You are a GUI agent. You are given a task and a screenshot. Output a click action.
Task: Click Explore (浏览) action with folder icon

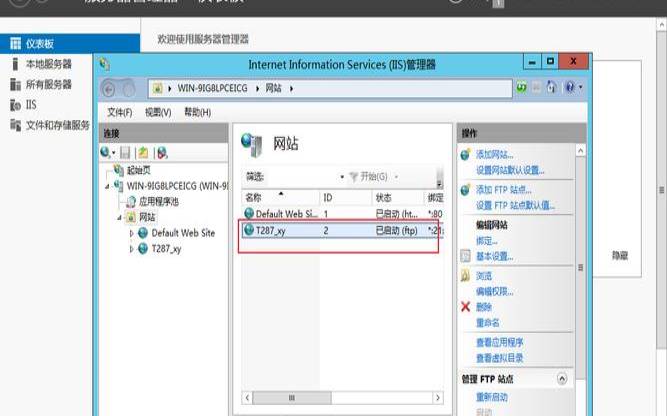click(484, 276)
